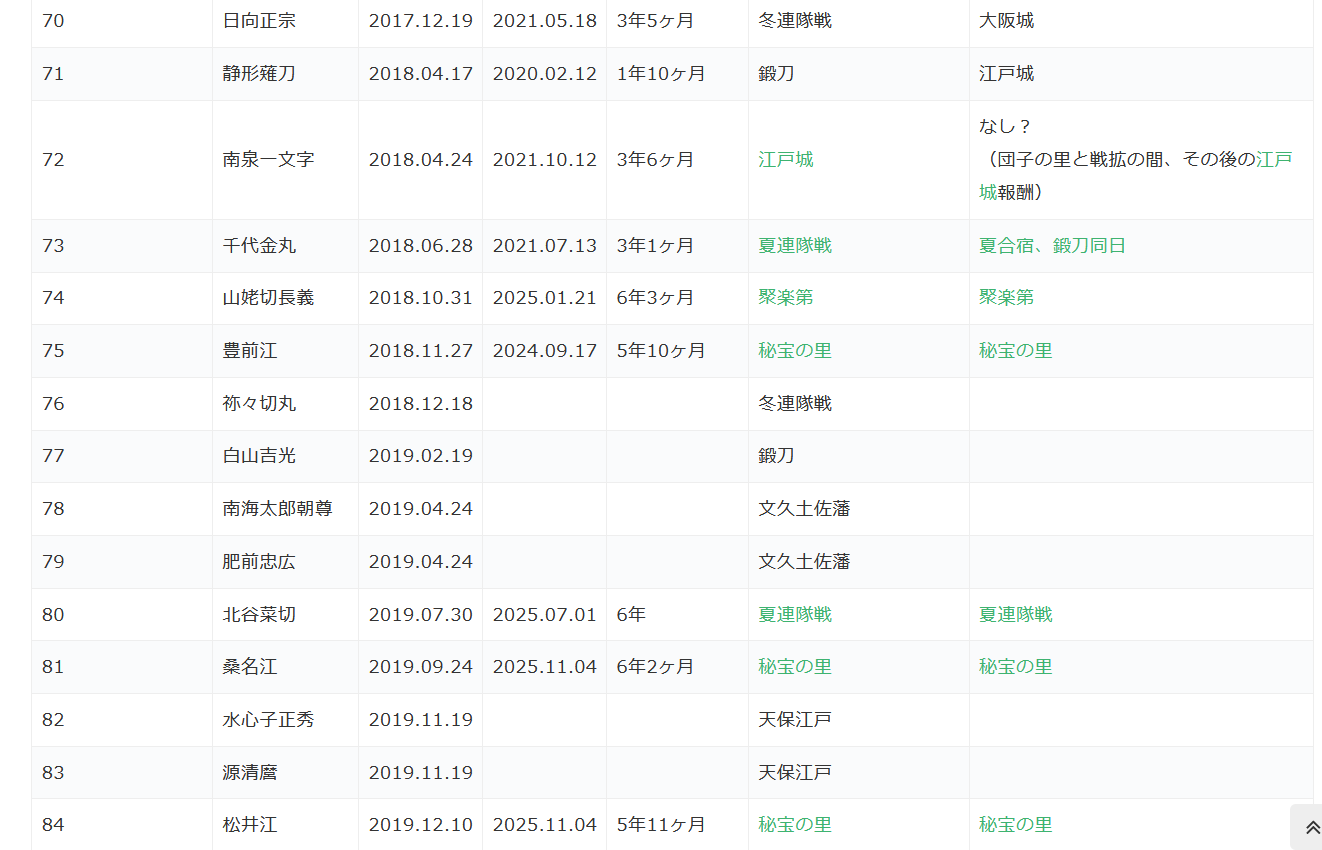Click the last-column 秘宝の里 link in row 81
The height and width of the screenshot is (850, 1322).
pos(1015,667)
